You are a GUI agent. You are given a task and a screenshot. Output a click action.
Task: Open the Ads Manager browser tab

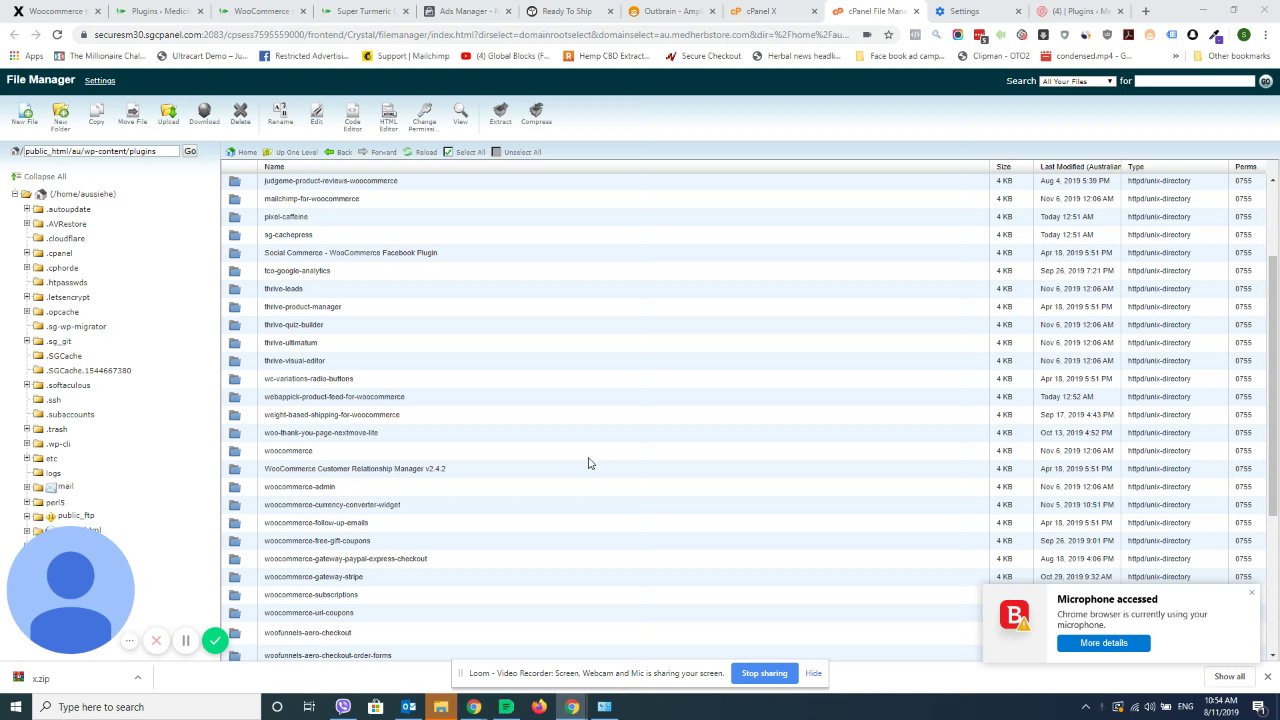pos(467,11)
